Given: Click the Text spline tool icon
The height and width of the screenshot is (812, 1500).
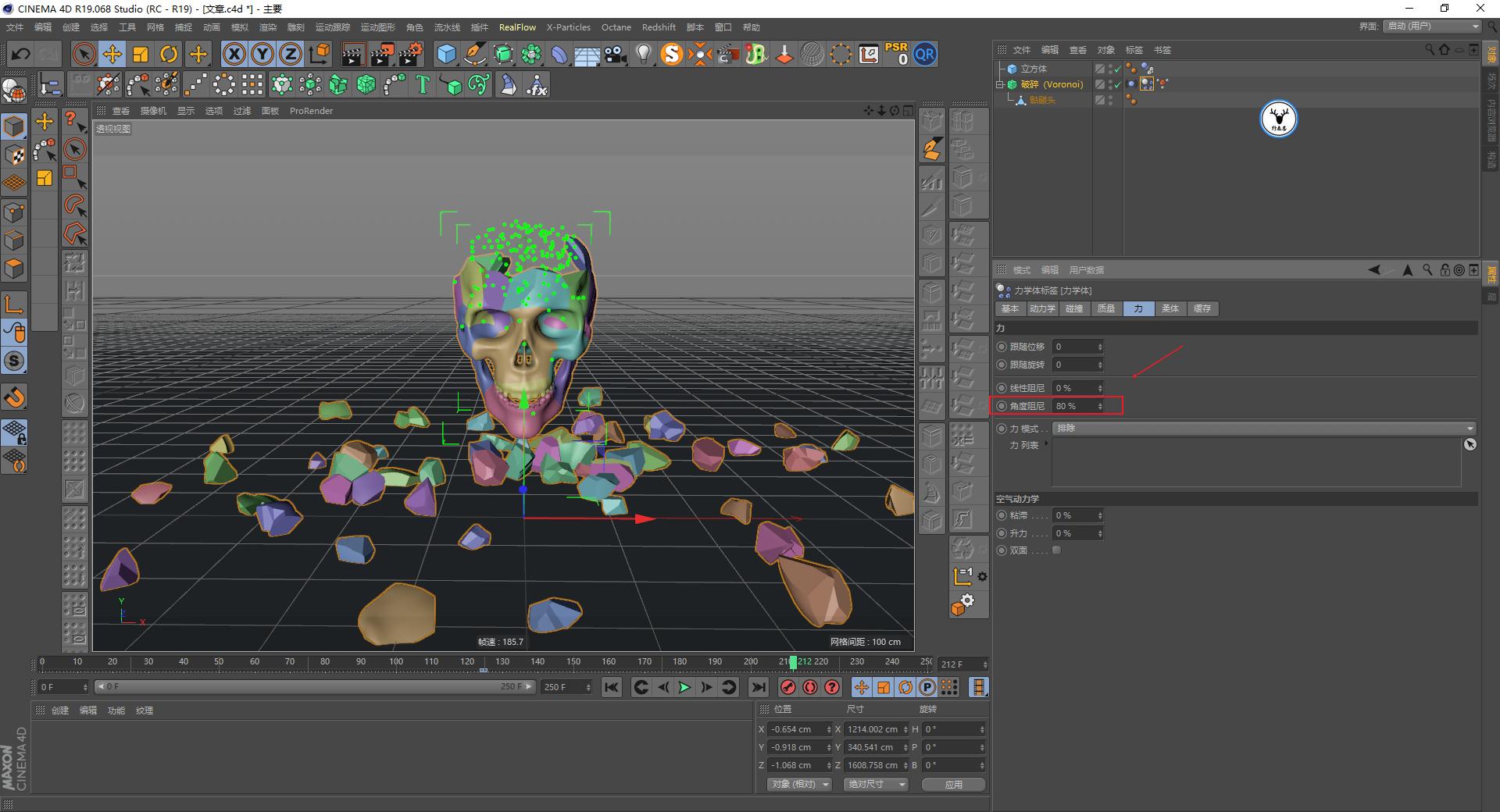Looking at the screenshot, I should point(422,84).
